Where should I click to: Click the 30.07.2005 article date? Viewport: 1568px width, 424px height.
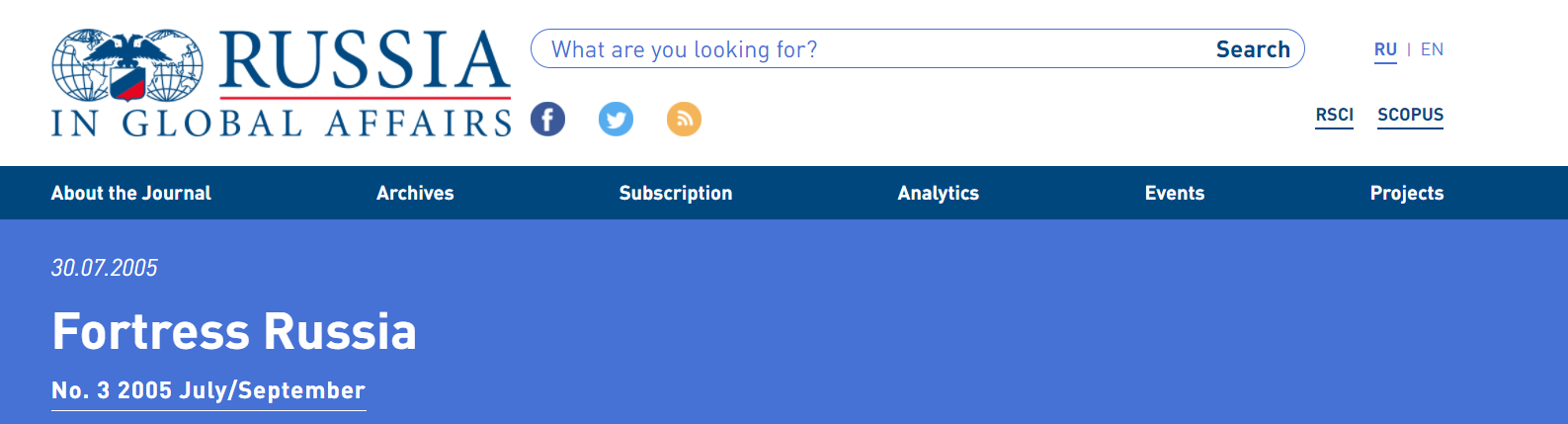(x=105, y=268)
